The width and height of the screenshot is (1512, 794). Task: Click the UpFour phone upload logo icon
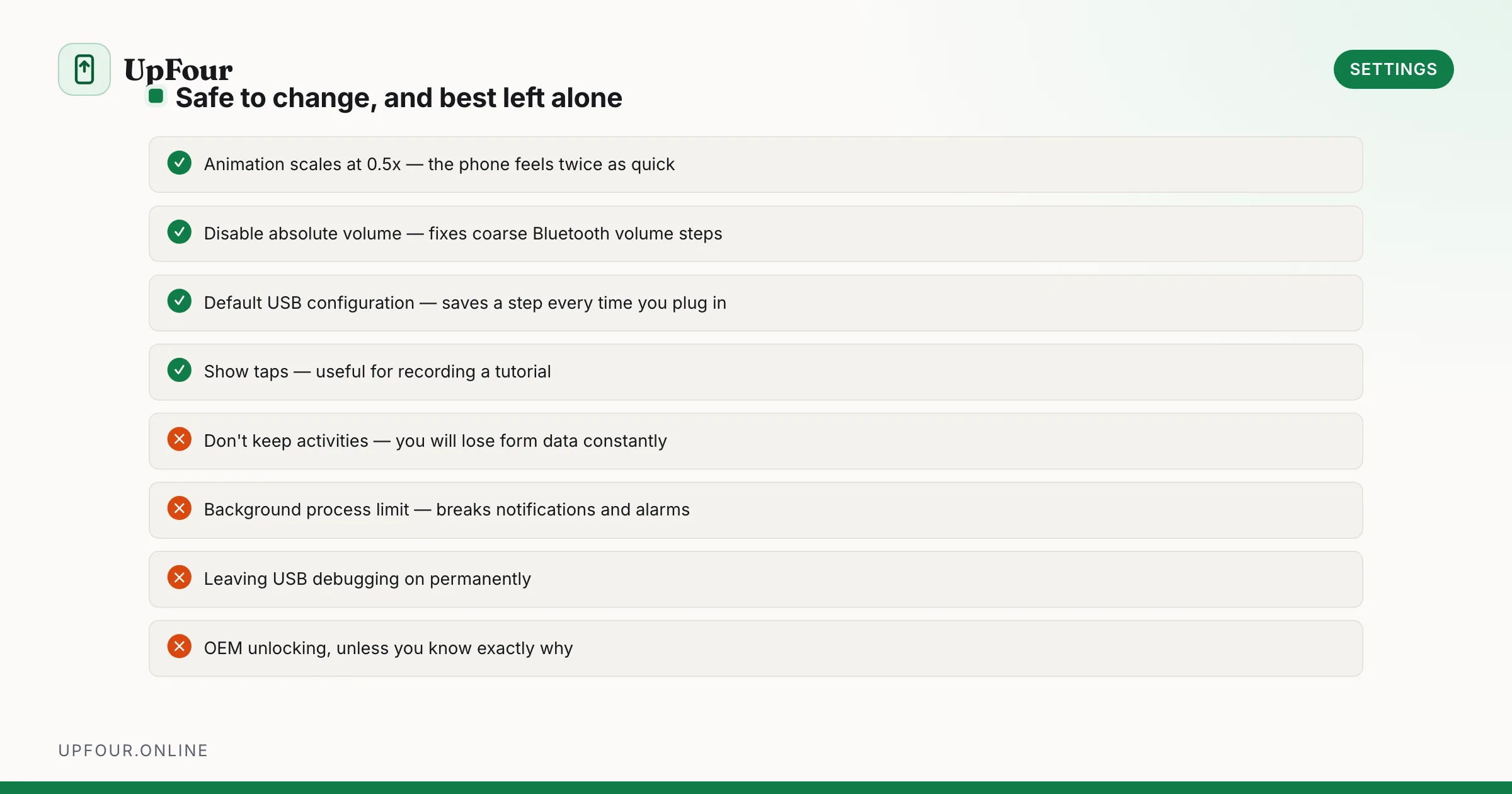pyautogui.click(x=84, y=69)
